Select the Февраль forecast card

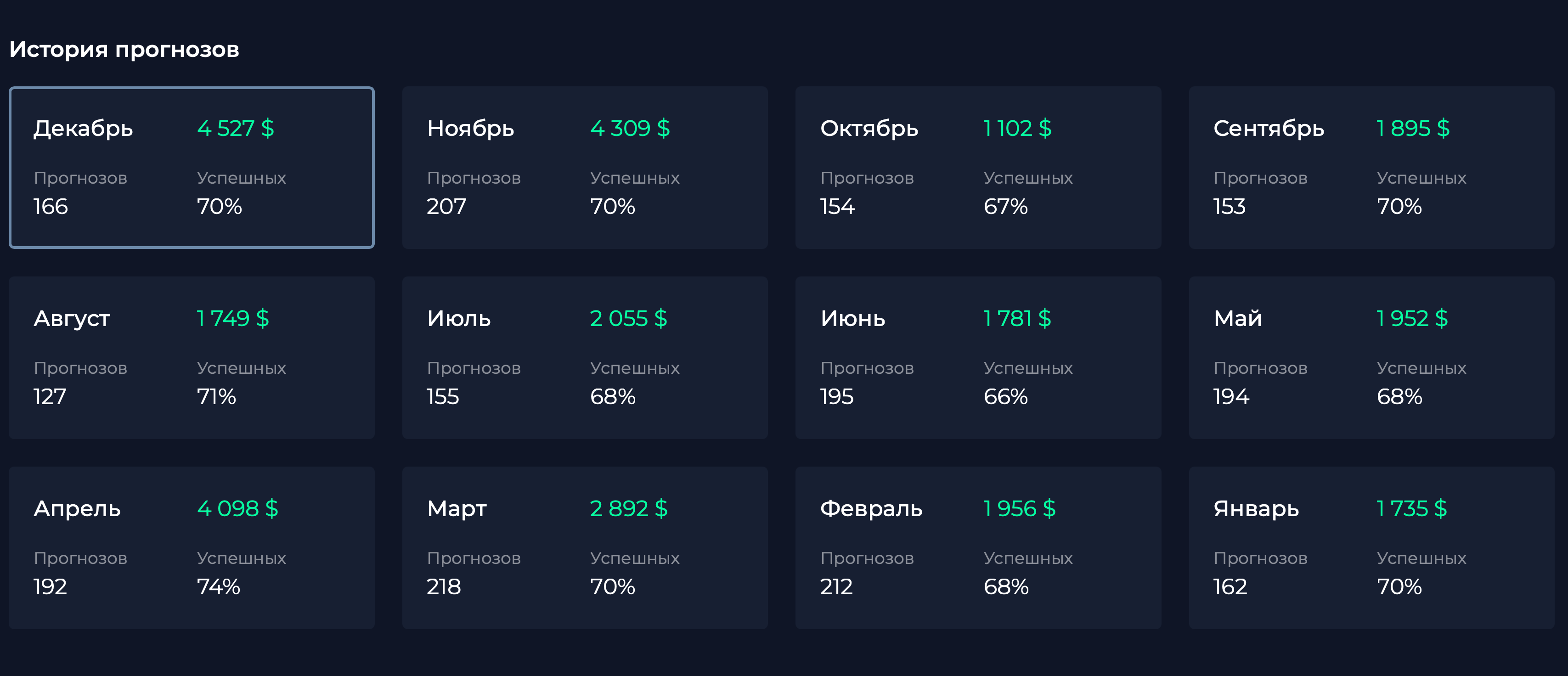[x=977, y=547]
